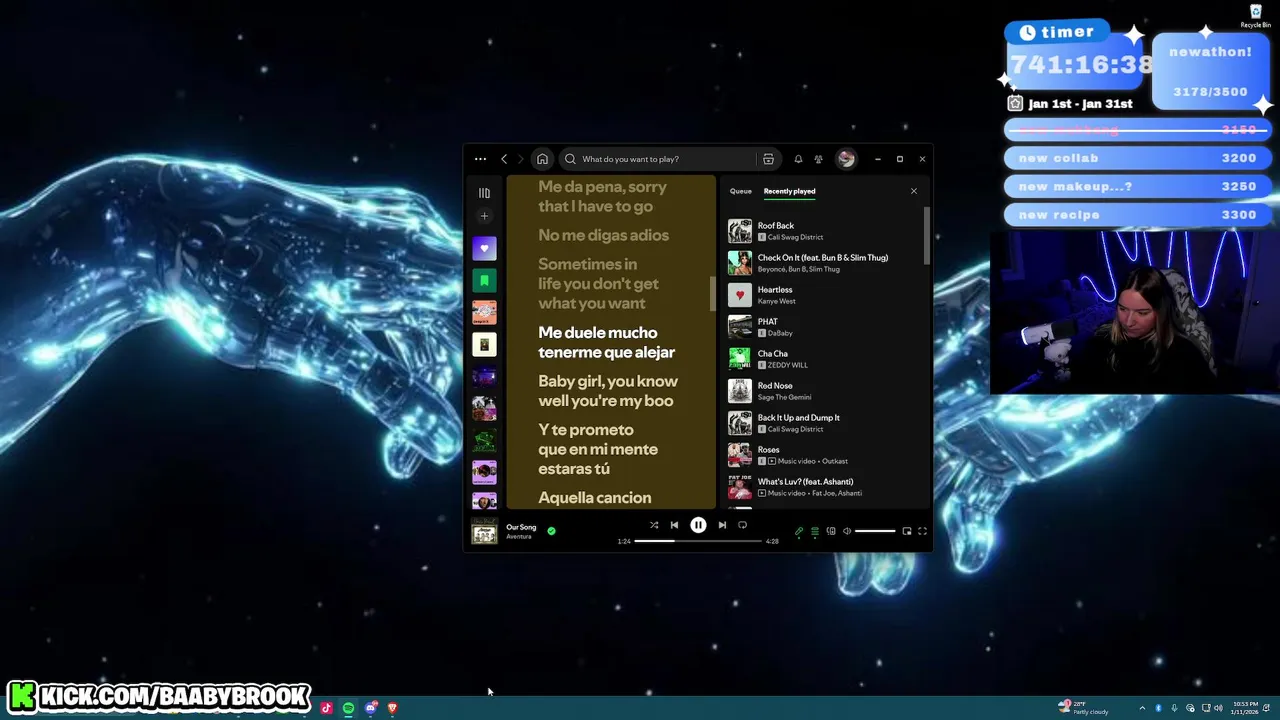This screenshot has height=720, width=1280.
Task: Open TikTok from the taskbar
Action: tap(326, 708)
